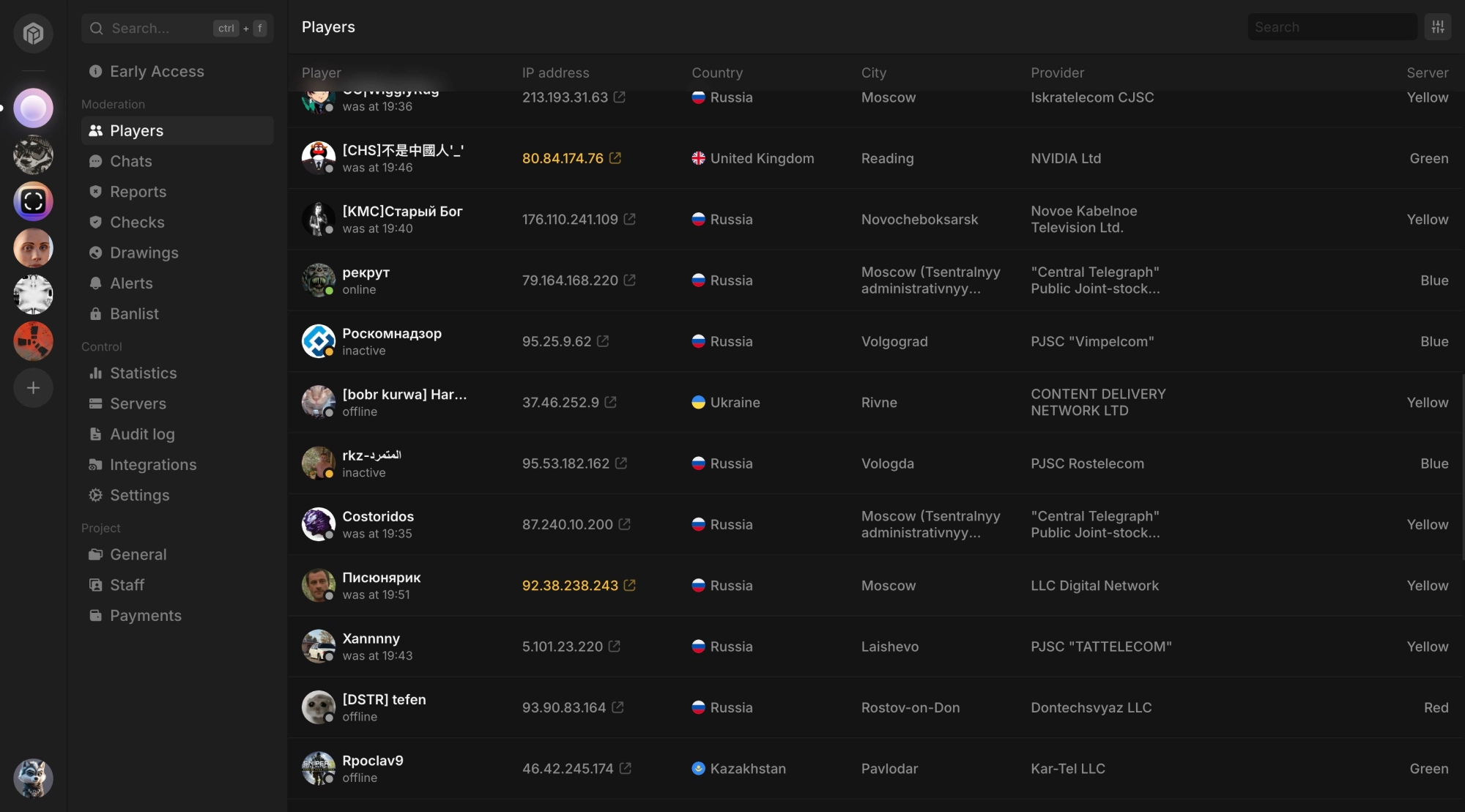Open the Banlist page

click(134, 313)
